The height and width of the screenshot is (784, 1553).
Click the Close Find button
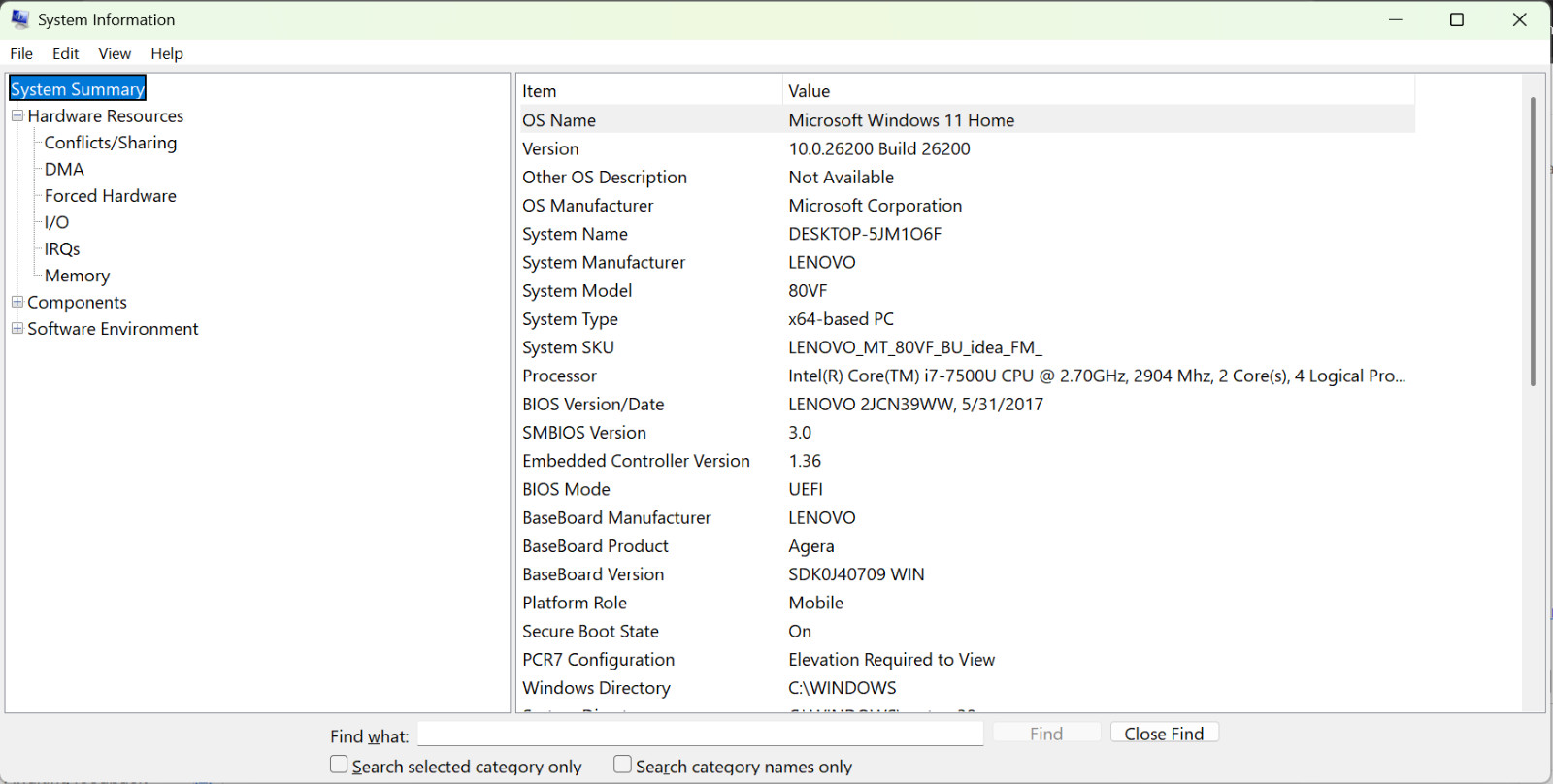1164,734
